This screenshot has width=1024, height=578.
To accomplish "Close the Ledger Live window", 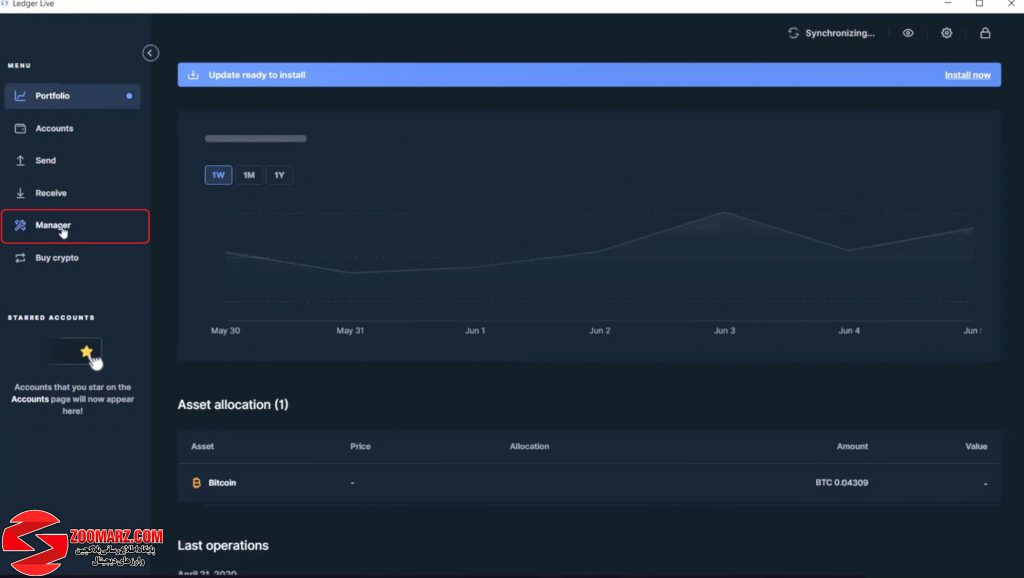I will click(1011, 4).
